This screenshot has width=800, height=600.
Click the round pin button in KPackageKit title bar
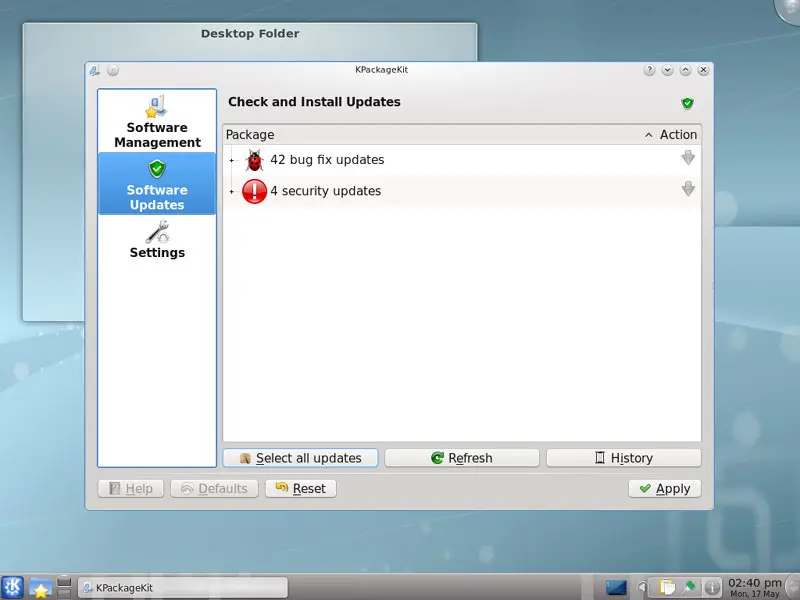click(113, 70)
